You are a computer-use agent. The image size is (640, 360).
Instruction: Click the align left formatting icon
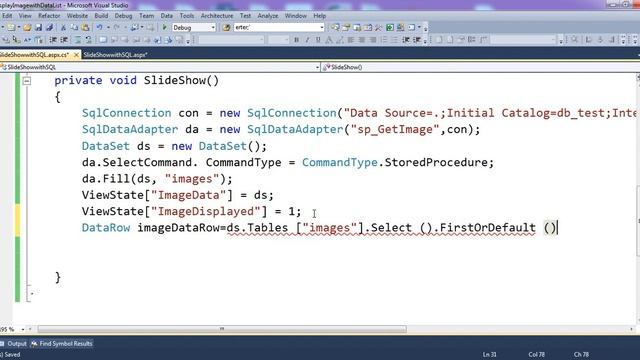(x=351, y=40)
